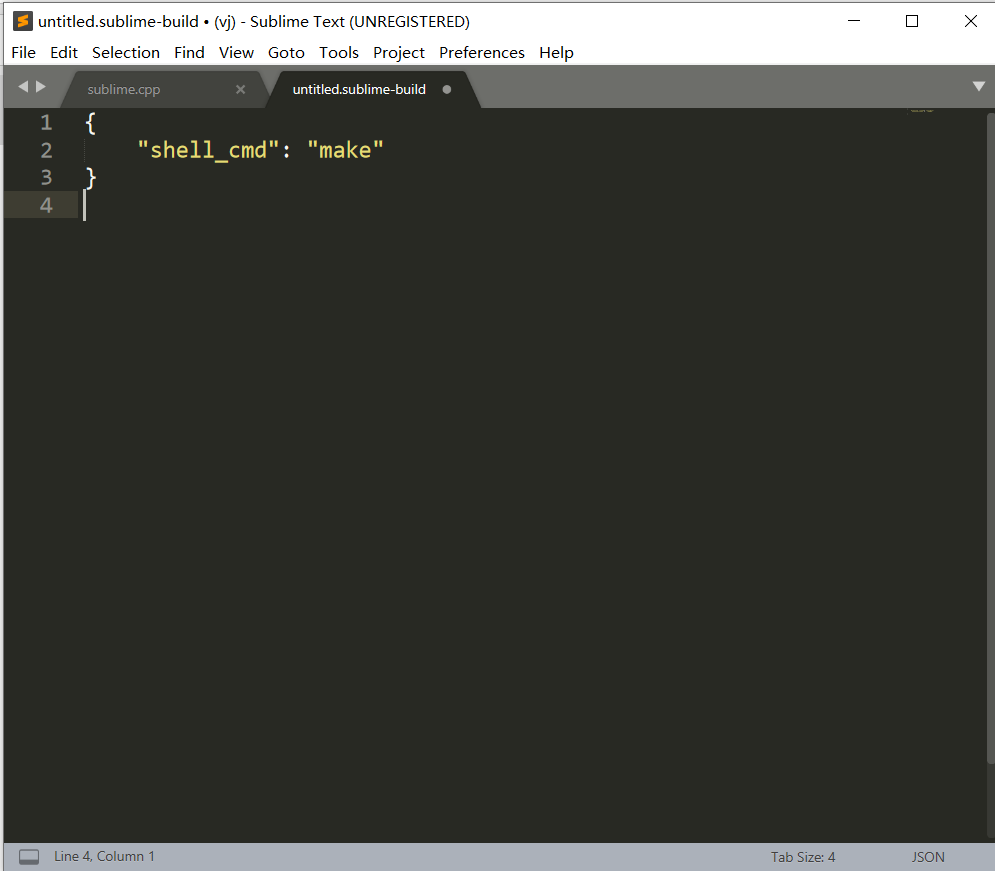Open the View menu

click(x=236, y=53)
